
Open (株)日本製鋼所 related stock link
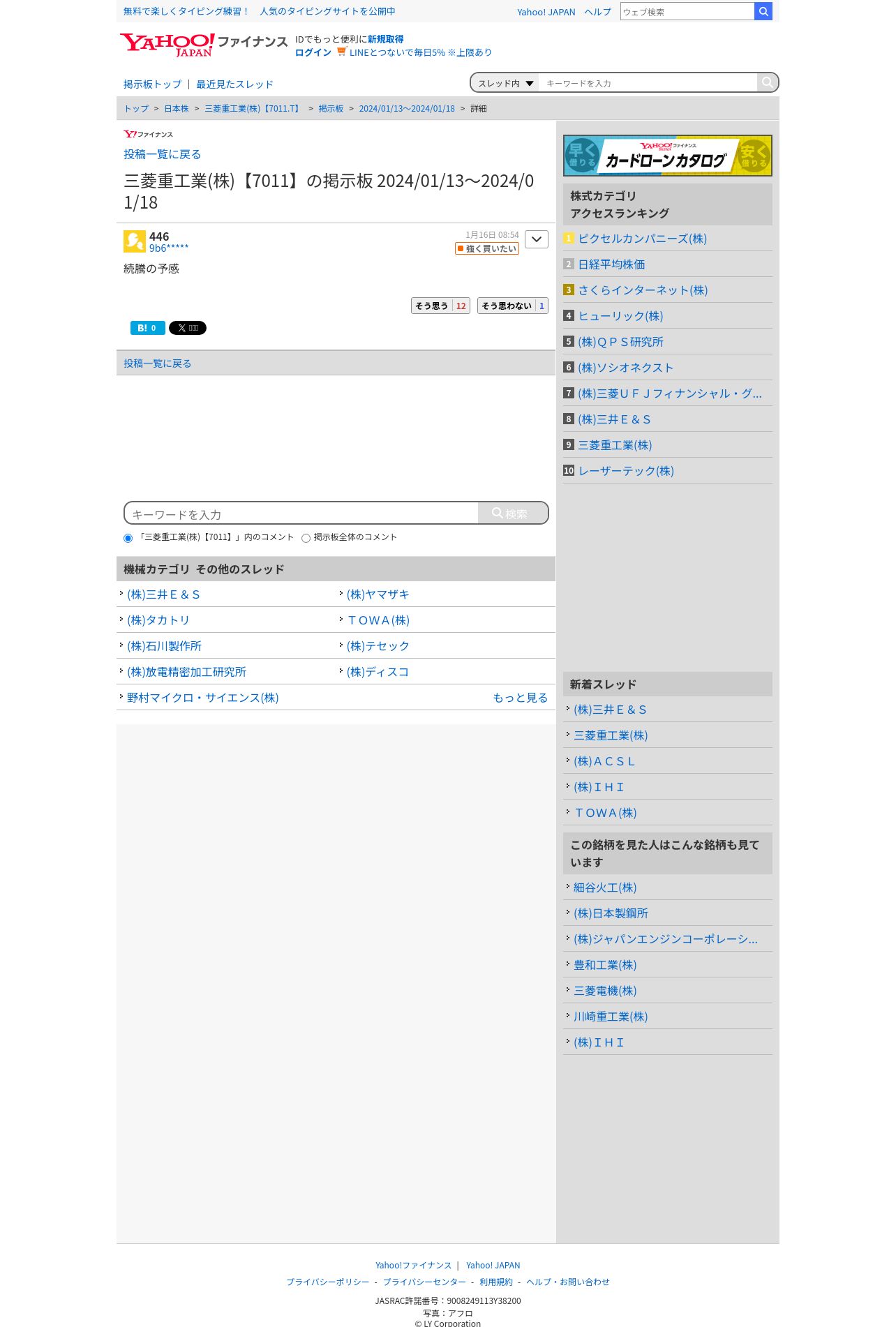click(611, 913)
